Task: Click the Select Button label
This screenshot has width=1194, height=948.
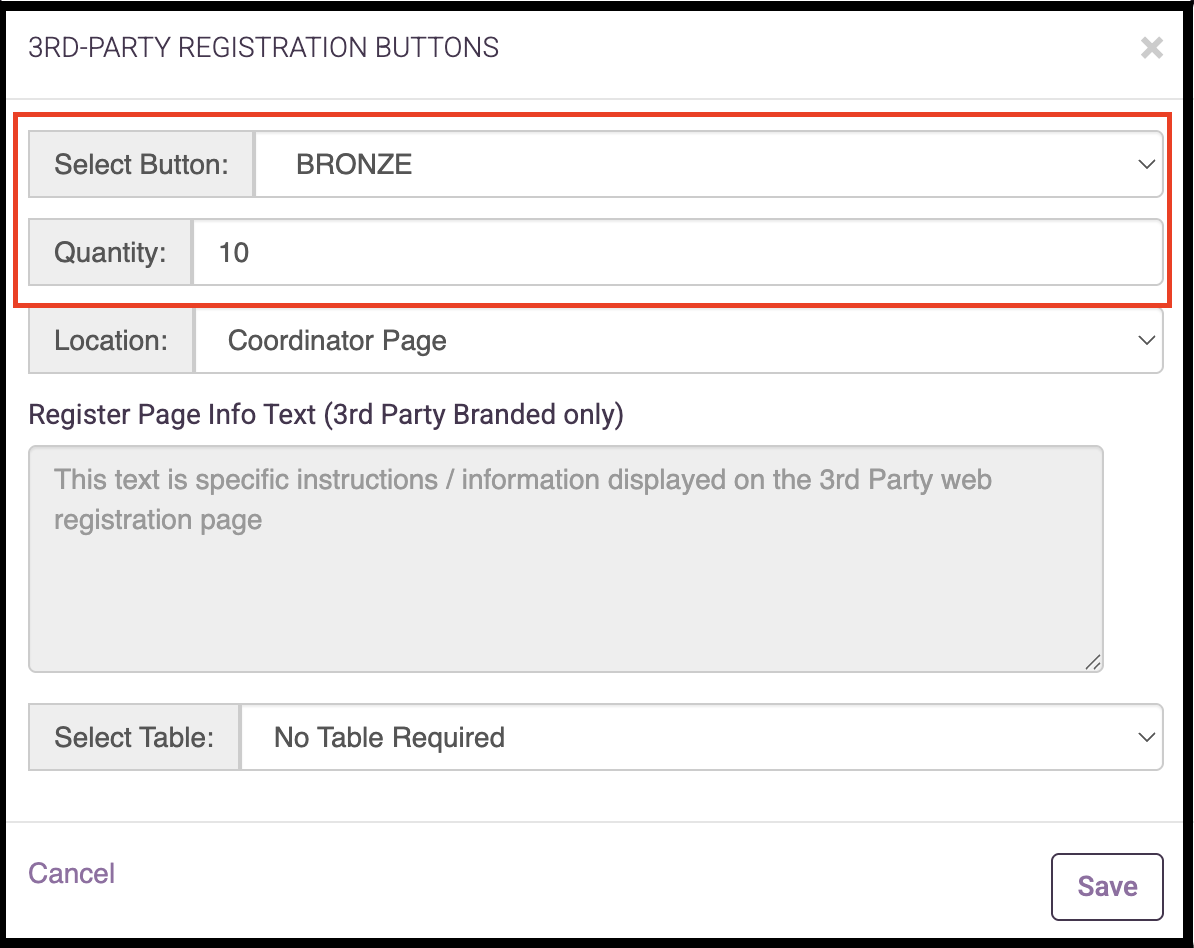Action: [x=142, y=164]
